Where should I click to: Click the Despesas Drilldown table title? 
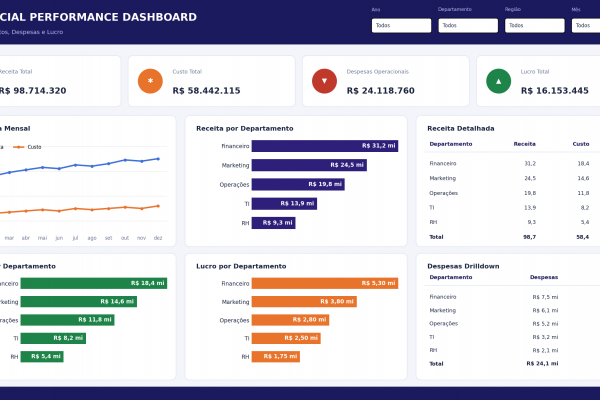tap(463, 266)
